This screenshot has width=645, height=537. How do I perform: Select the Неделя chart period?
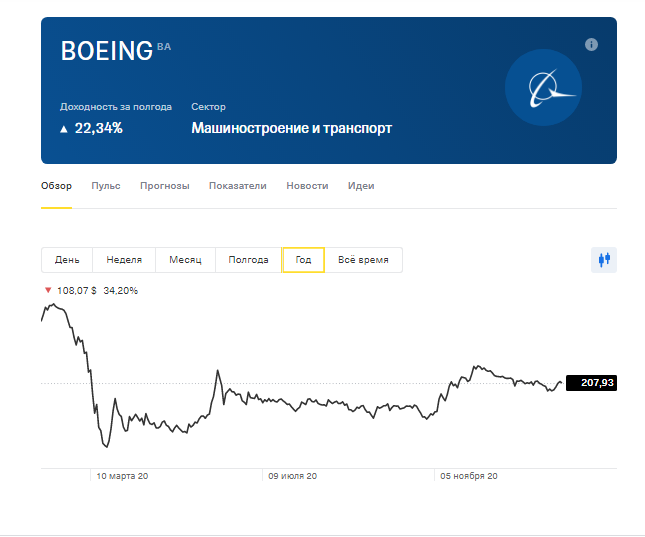pos(124,260)
